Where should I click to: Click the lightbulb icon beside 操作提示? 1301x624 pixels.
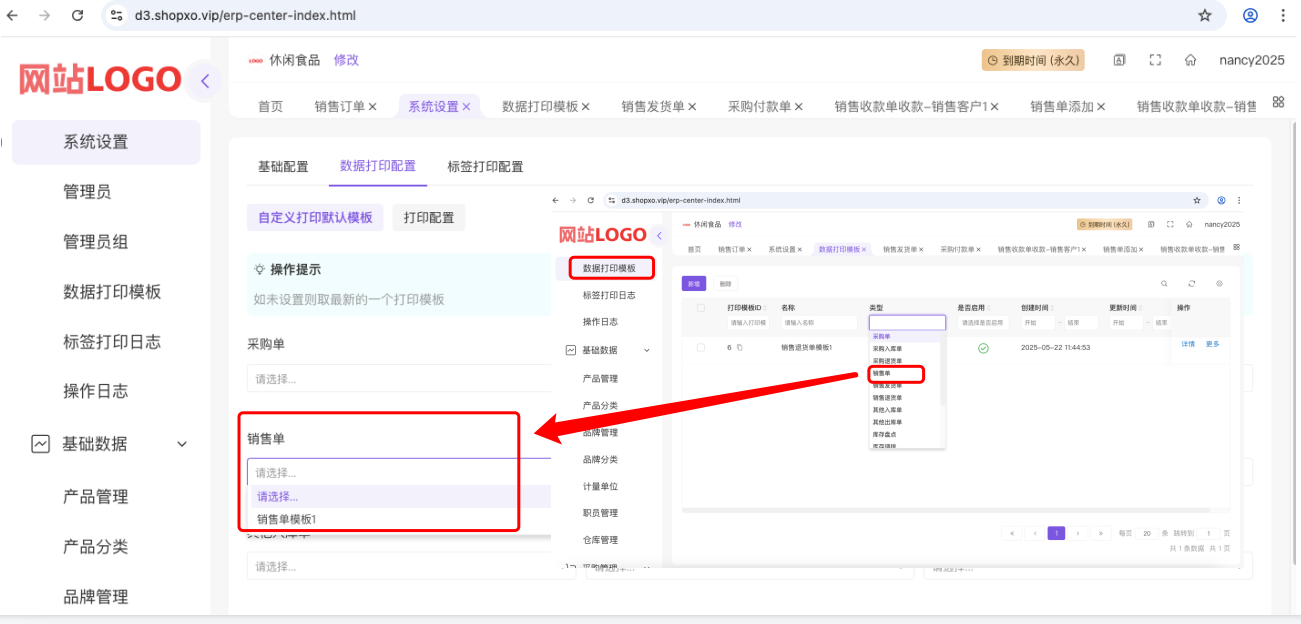click(260, 269)
